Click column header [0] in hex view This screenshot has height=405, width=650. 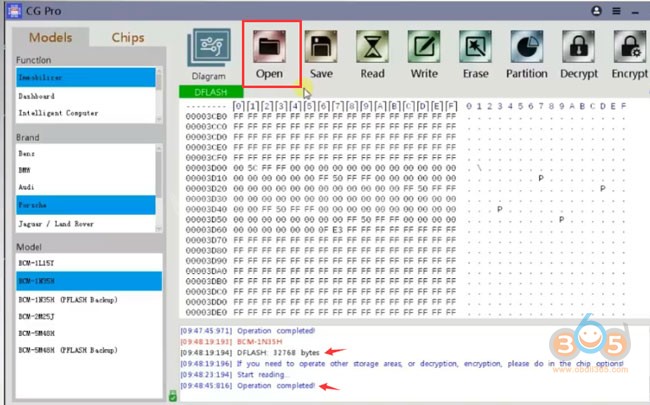238,106
